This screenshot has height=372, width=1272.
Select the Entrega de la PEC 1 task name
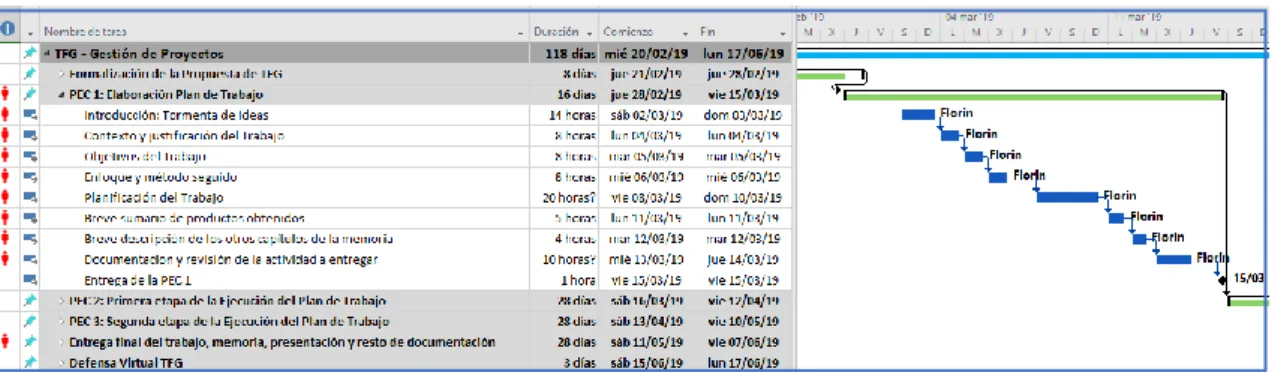point(137,281)
